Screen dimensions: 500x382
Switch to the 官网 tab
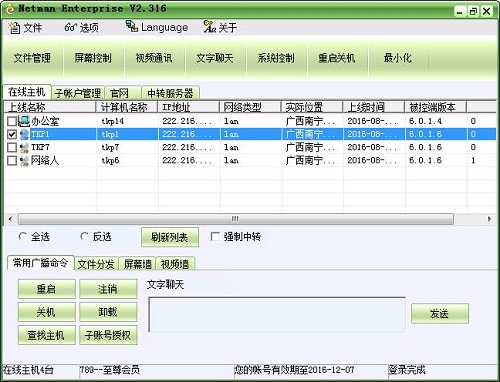tap(123, 93)
